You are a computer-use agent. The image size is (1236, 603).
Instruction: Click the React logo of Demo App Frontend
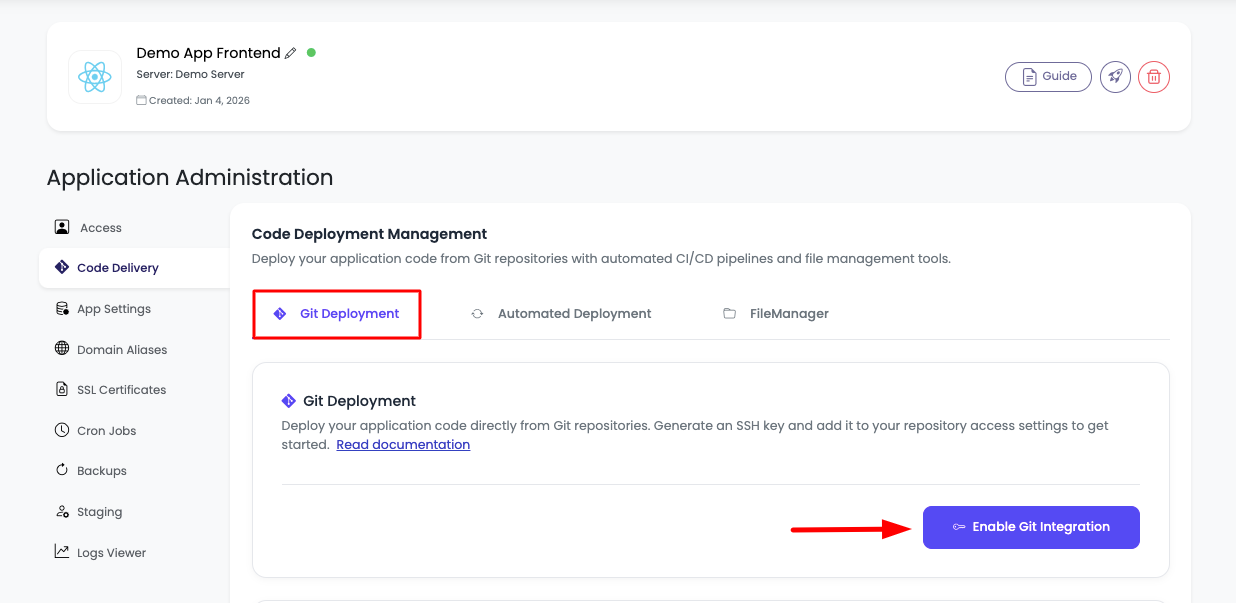[x=94, y=76]
